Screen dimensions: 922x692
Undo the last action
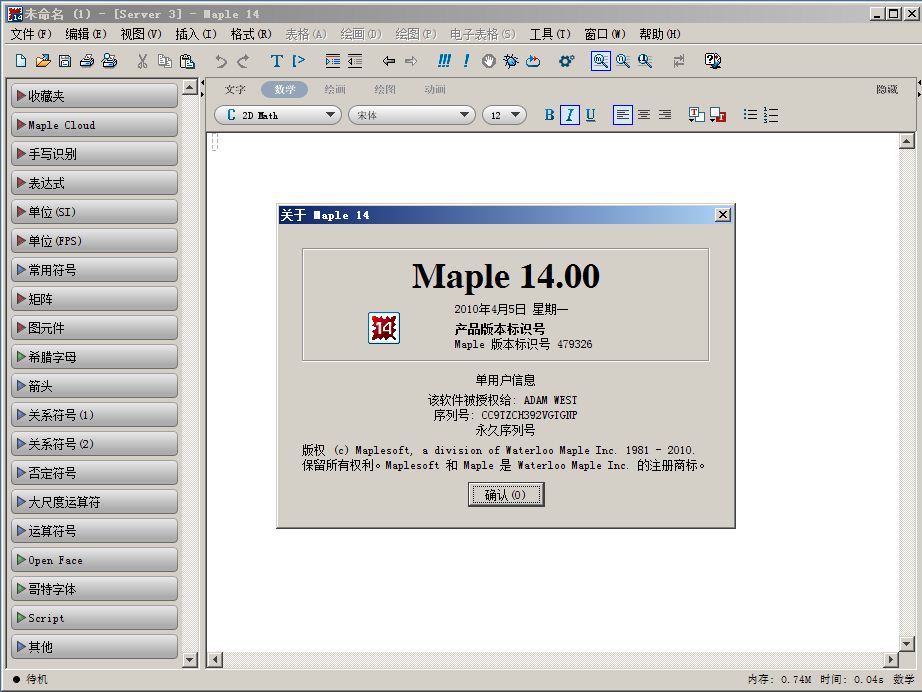click(x=221, y=61)
